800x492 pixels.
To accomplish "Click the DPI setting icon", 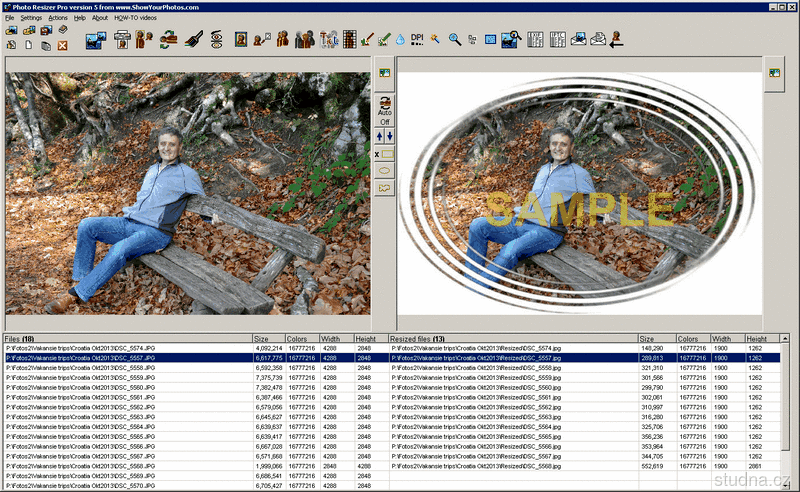I will click(417, 39).
